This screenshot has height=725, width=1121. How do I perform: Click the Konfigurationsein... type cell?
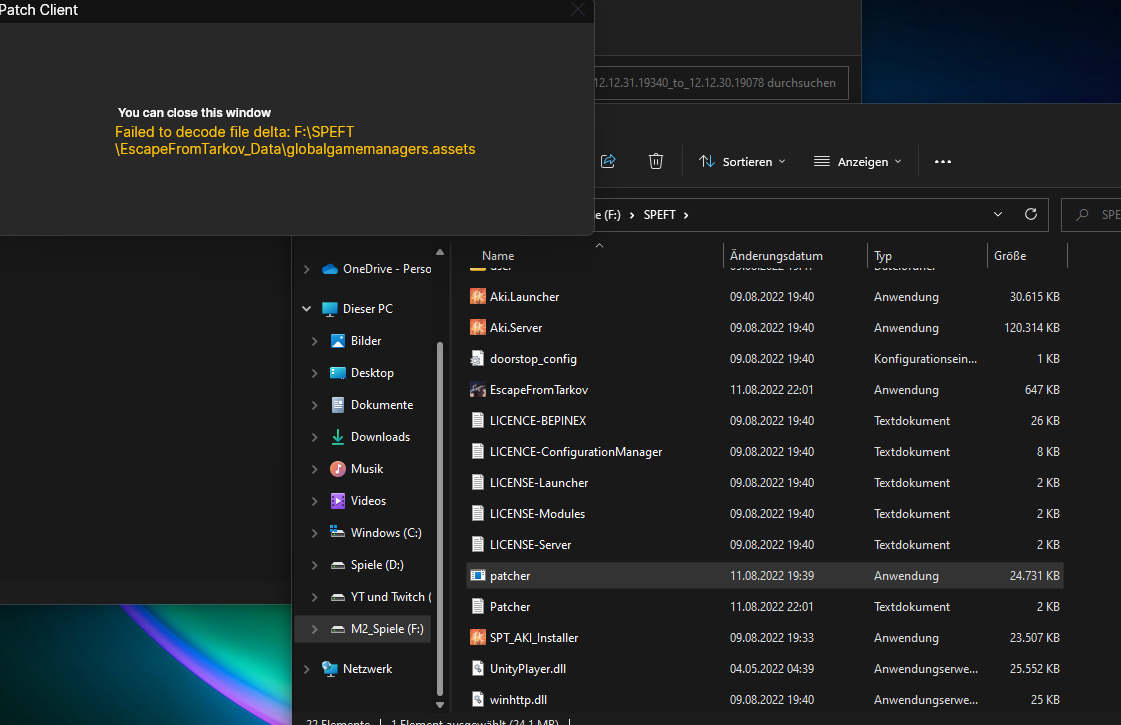tap(925, 359)
